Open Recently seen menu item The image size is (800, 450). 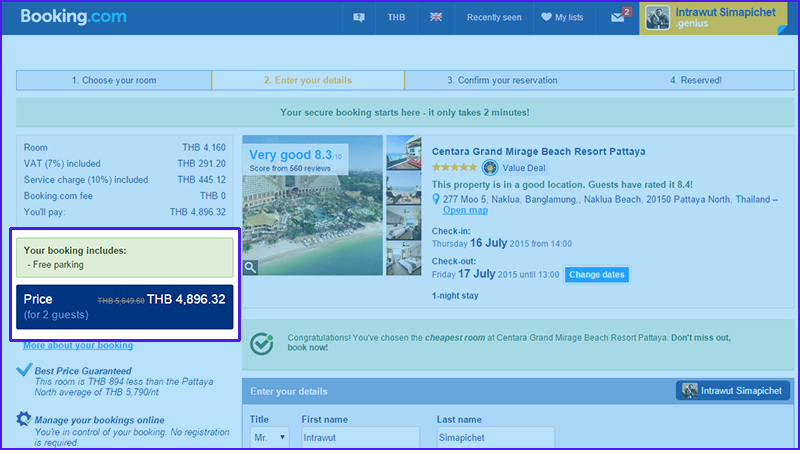(x=494, y=17)
